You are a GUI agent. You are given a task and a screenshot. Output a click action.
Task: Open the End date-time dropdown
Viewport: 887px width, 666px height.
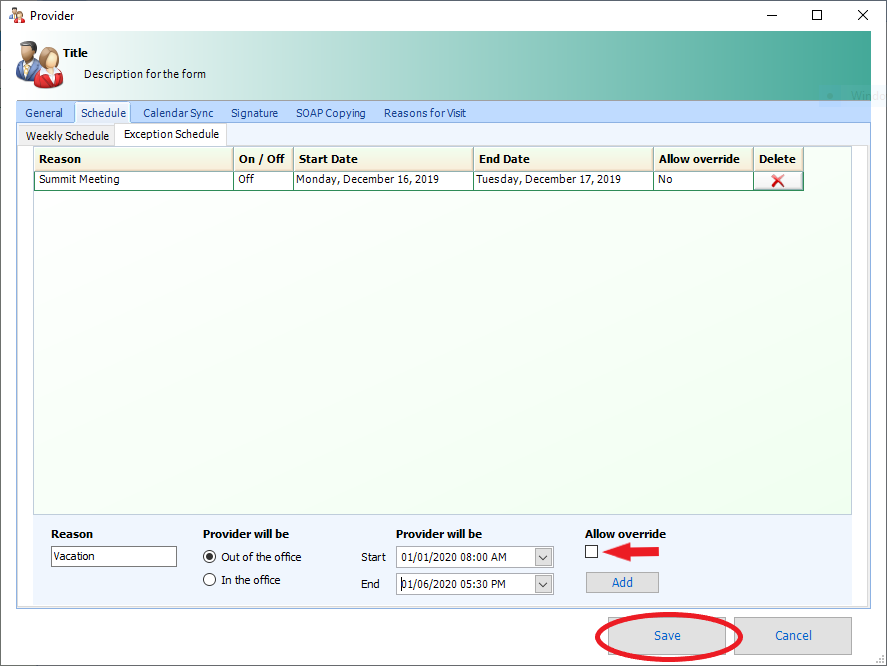tap(541, 583)
